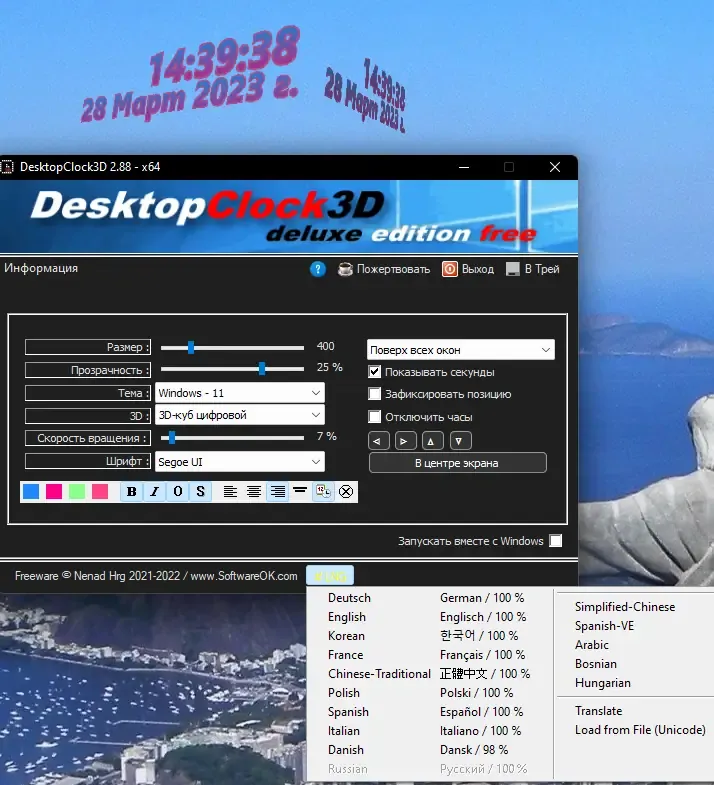This screenshot has height=785, width=714.
Task: Open the Тема dropdown showing Windows - 11
Action: 240,393
